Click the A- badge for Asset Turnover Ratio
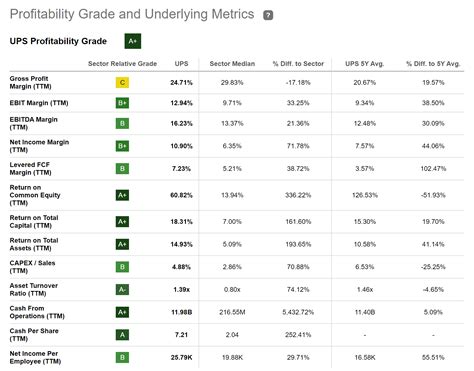The image size is (474, 371). pyautogui.click(x=122, y=289)
